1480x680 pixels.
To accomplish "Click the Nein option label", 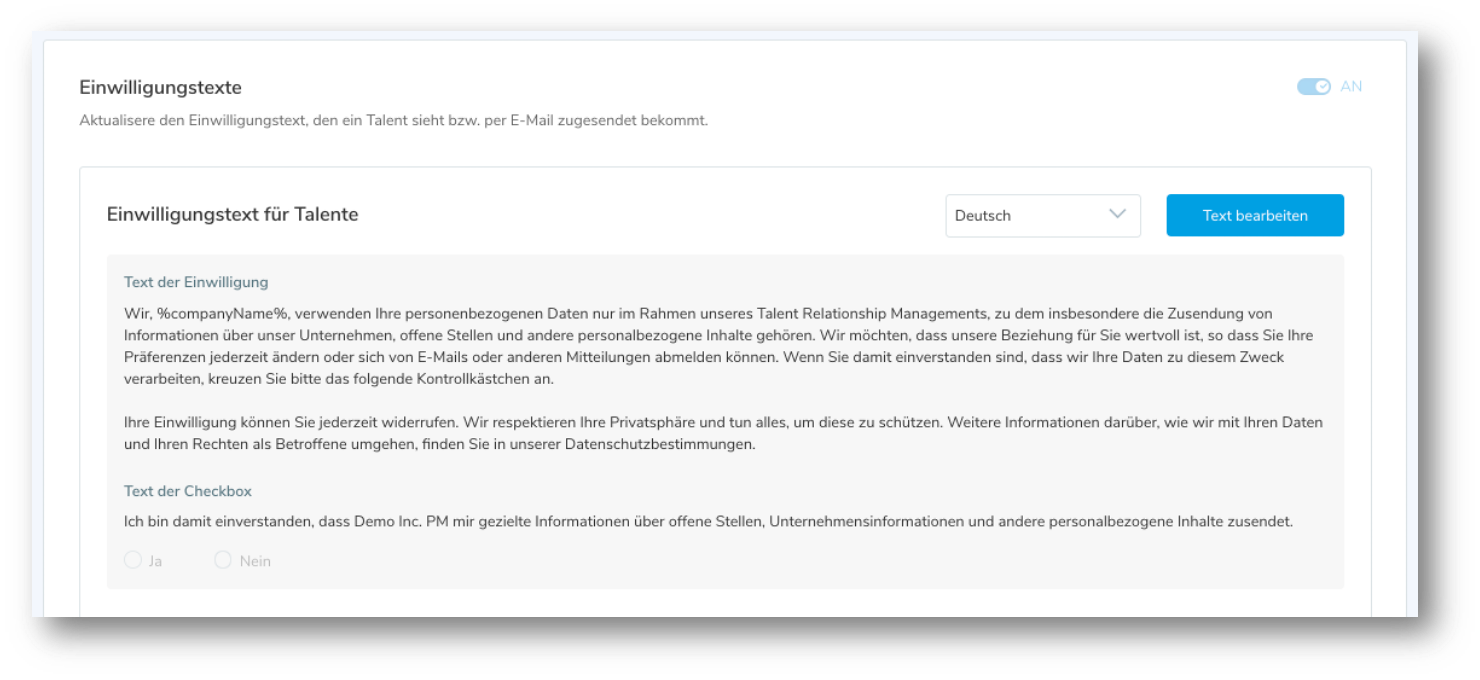I will point(255,561).
